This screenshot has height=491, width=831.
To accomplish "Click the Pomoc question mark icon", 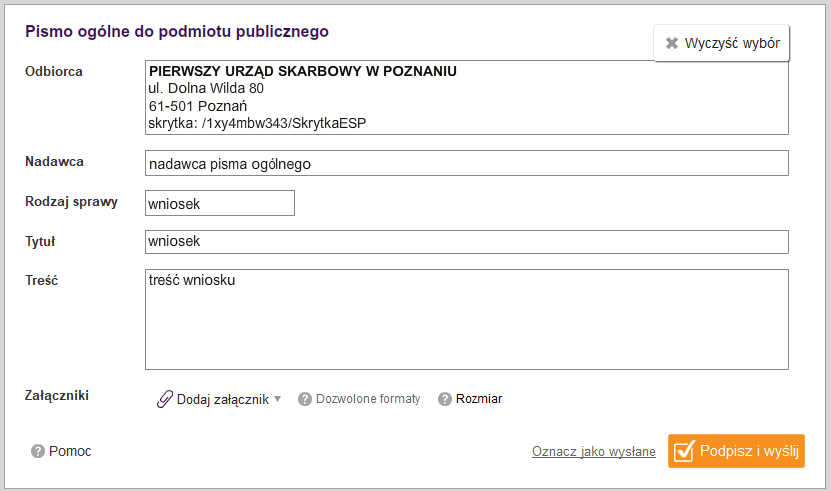I will point(38,451).
